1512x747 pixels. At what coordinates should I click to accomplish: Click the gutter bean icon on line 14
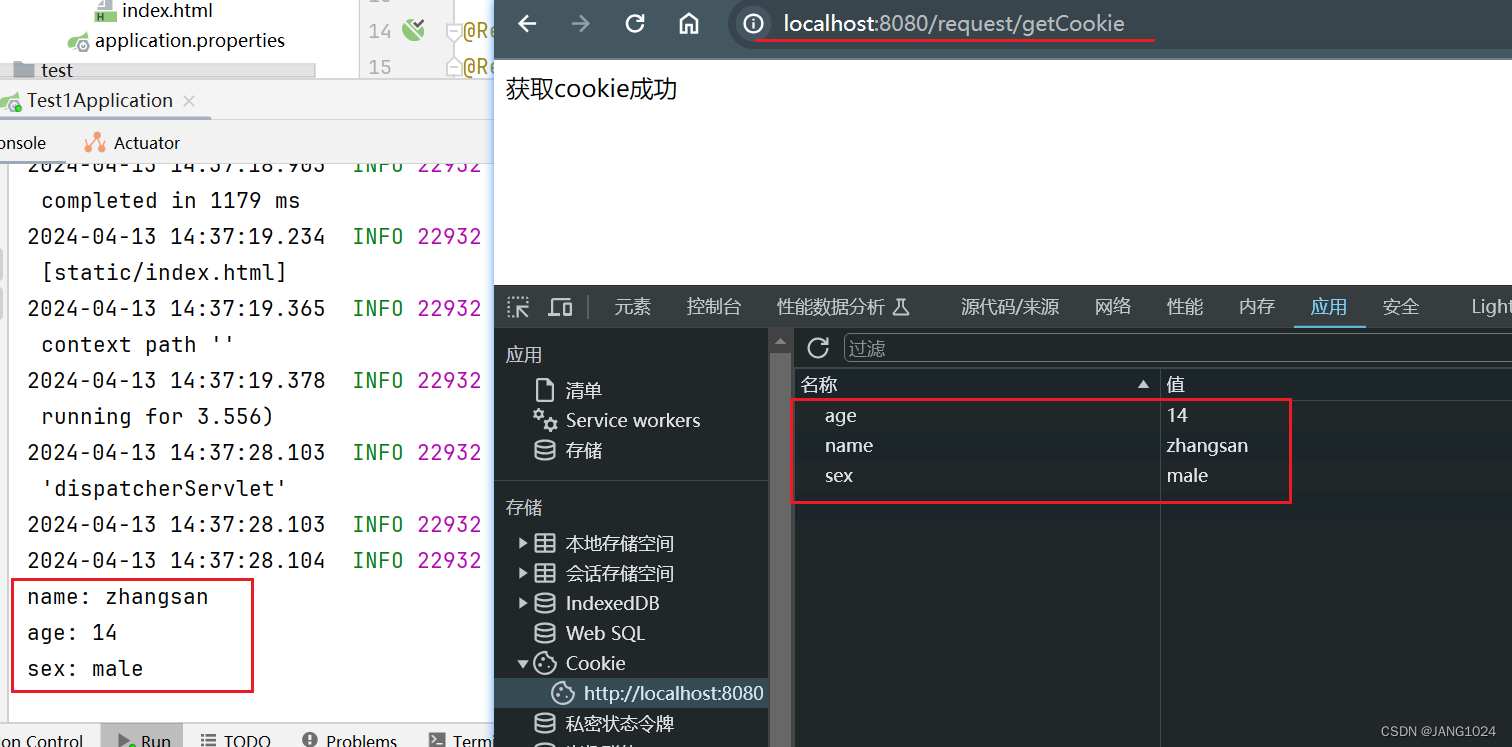[x=412, y=31]
